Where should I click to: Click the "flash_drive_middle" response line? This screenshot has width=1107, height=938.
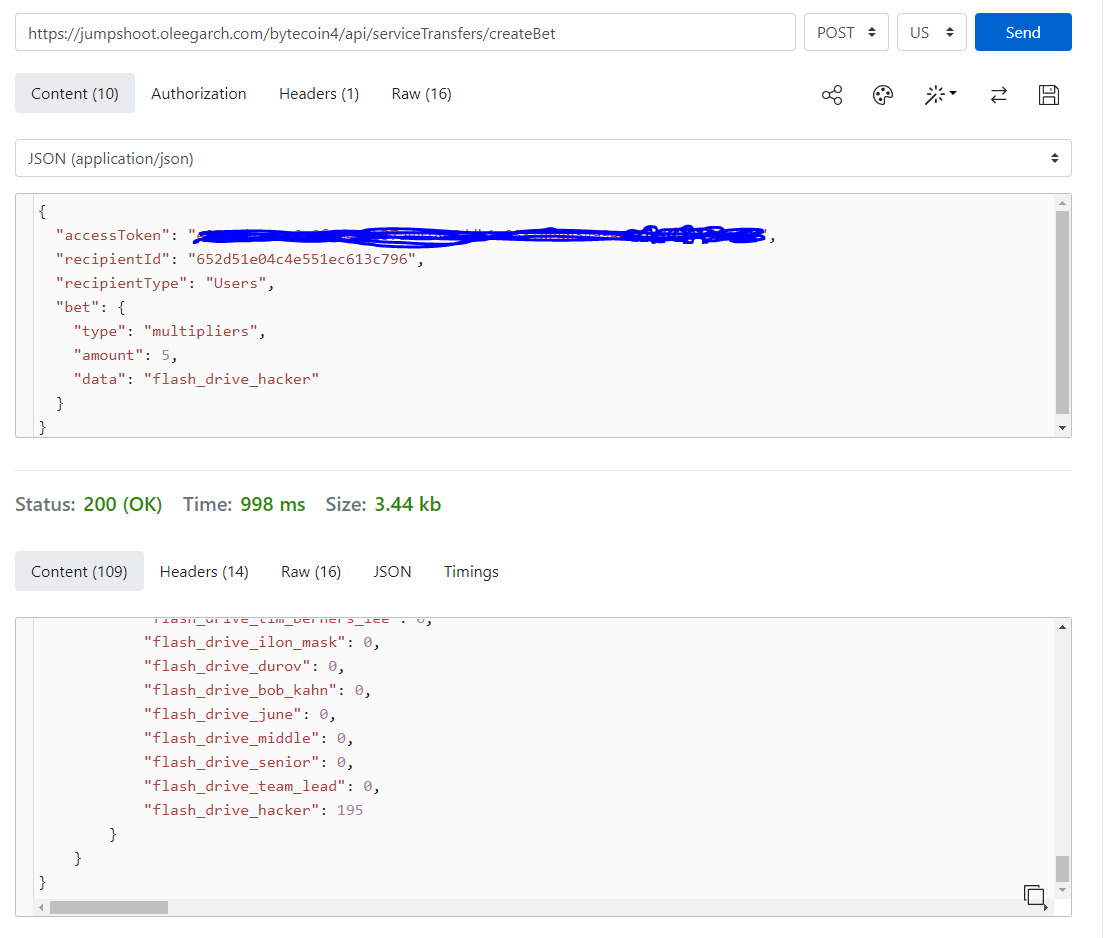(x=248, y=738)
